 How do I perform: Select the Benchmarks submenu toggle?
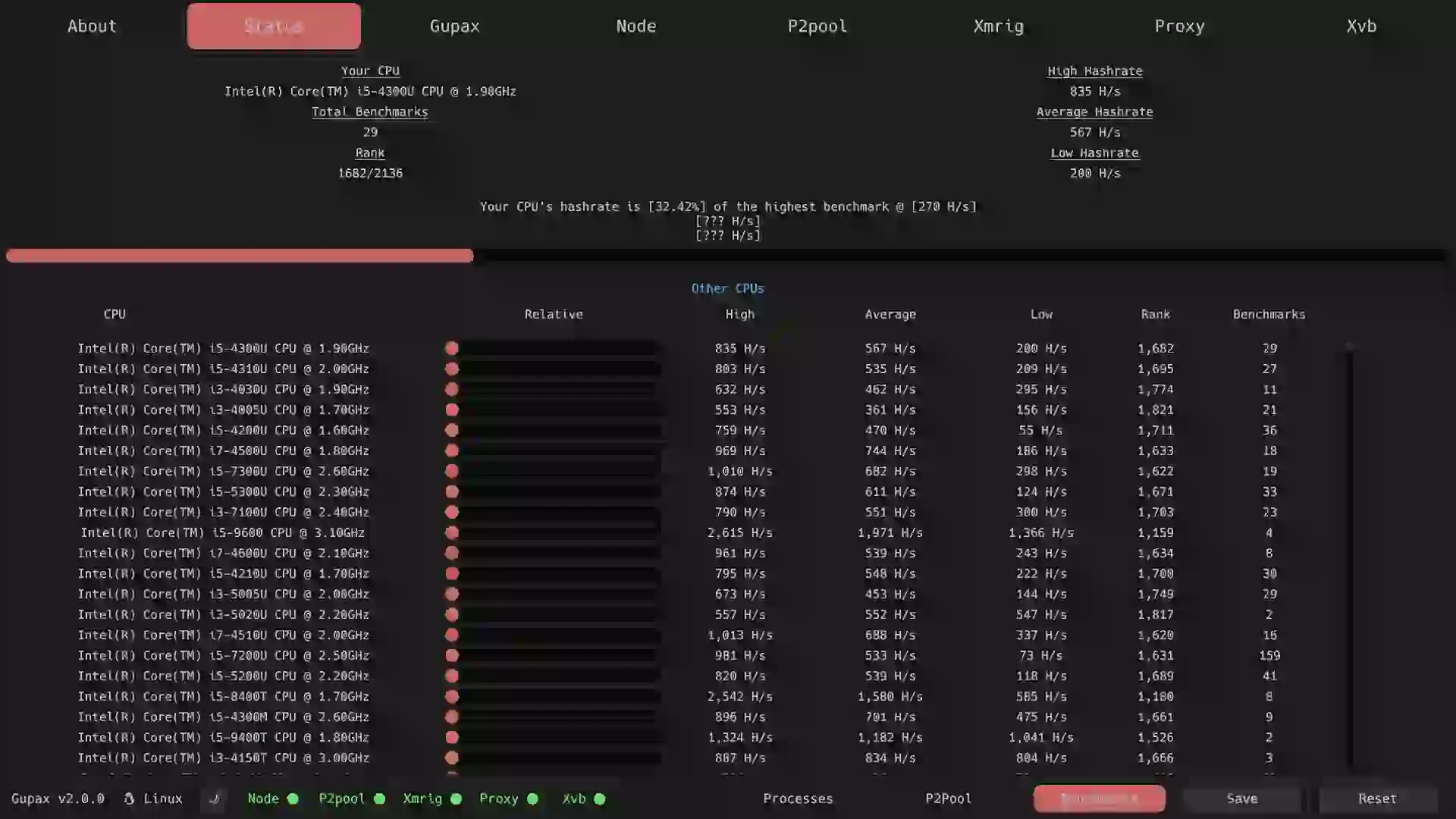point(1099,799)
